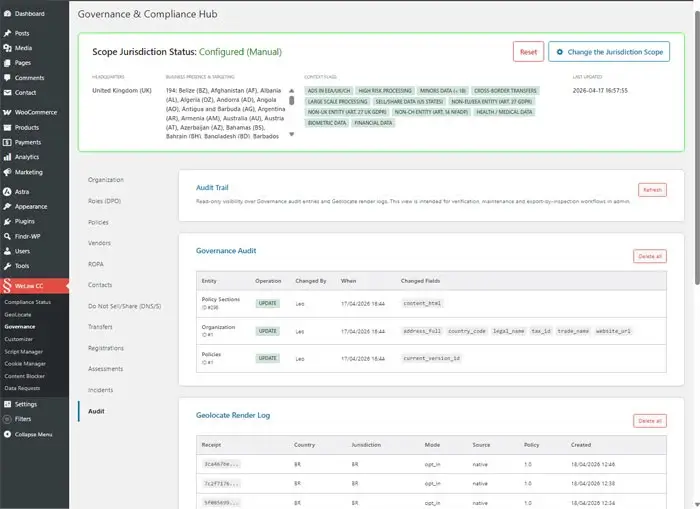Open the Findr-WP search icon
The width and height of the screenshot is (700, 509).
coord(7,236)
